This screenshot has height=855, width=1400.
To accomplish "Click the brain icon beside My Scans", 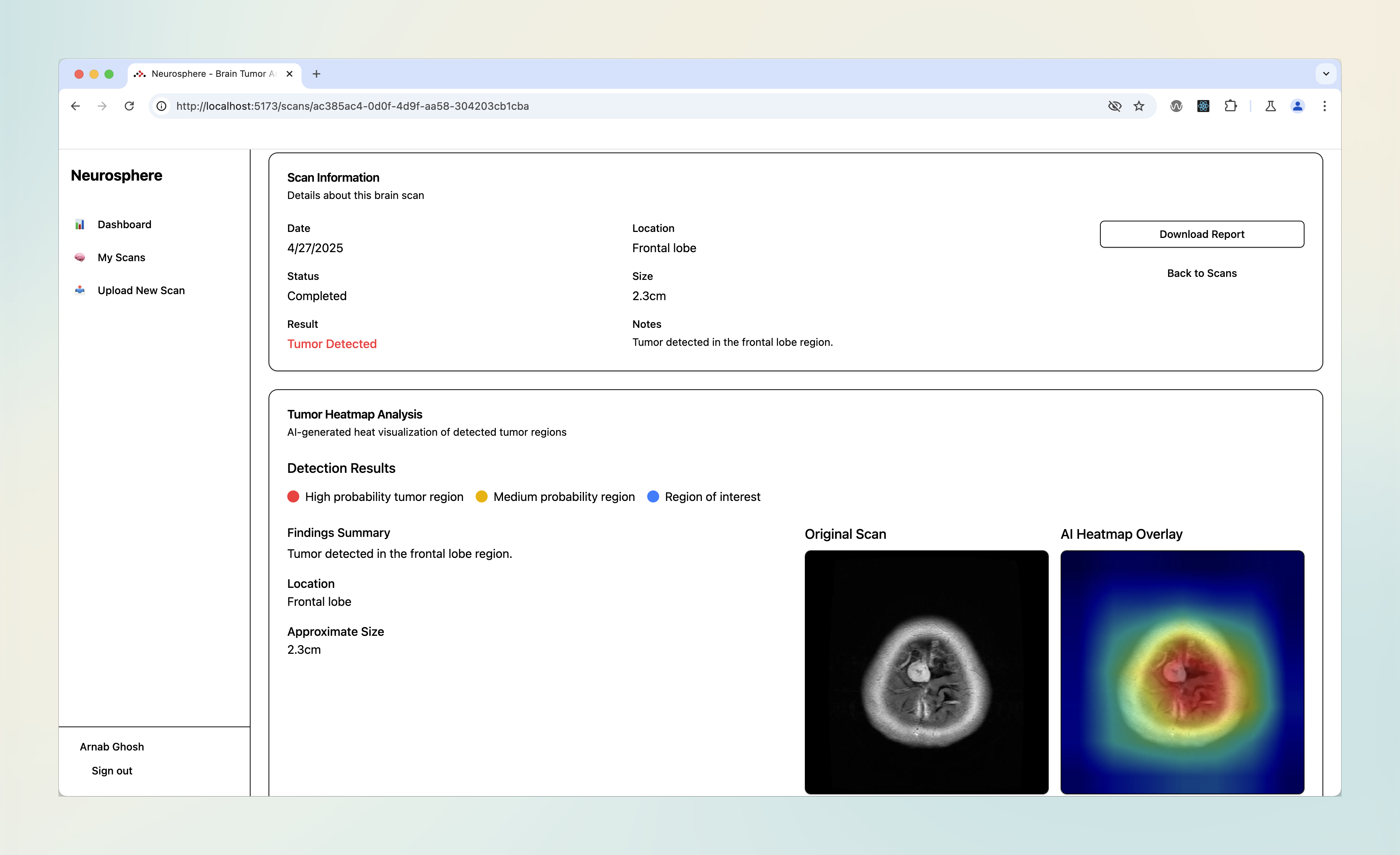I will pos(79,257).
